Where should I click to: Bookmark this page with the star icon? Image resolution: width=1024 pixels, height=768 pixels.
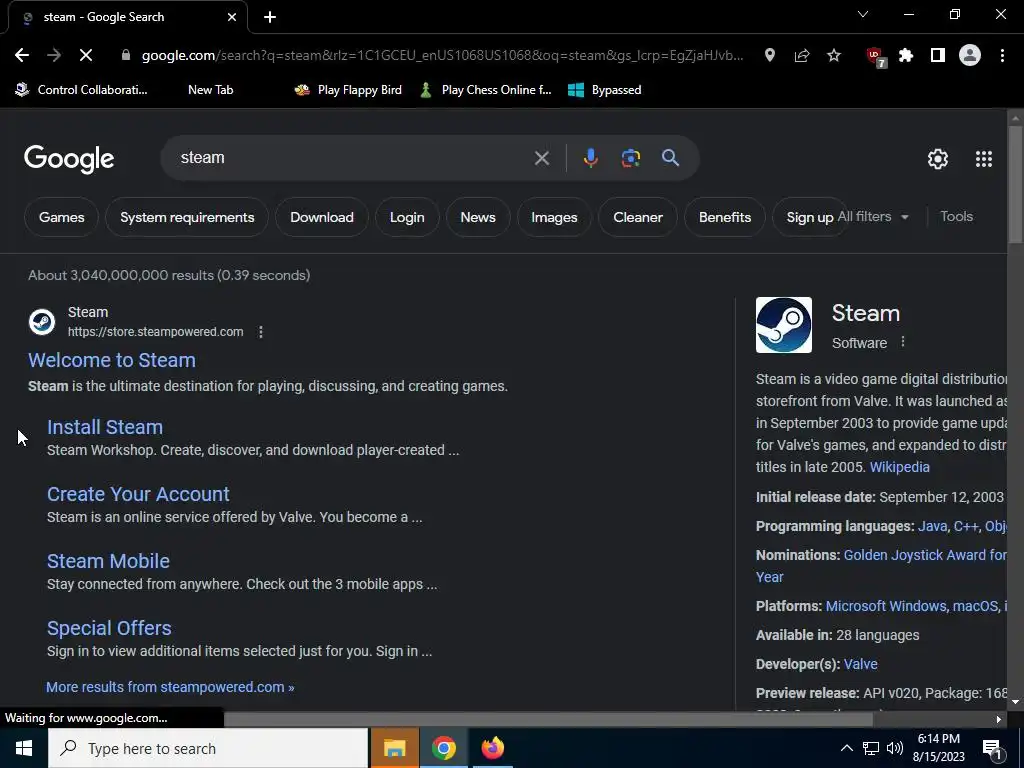pyautogui.click(x=834, y=56)
